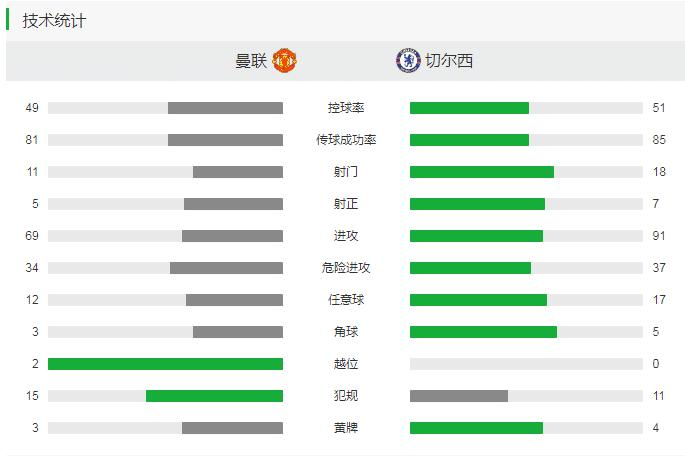
Task: Click the Manchester United club crest
Action: [x=286, y=61]
